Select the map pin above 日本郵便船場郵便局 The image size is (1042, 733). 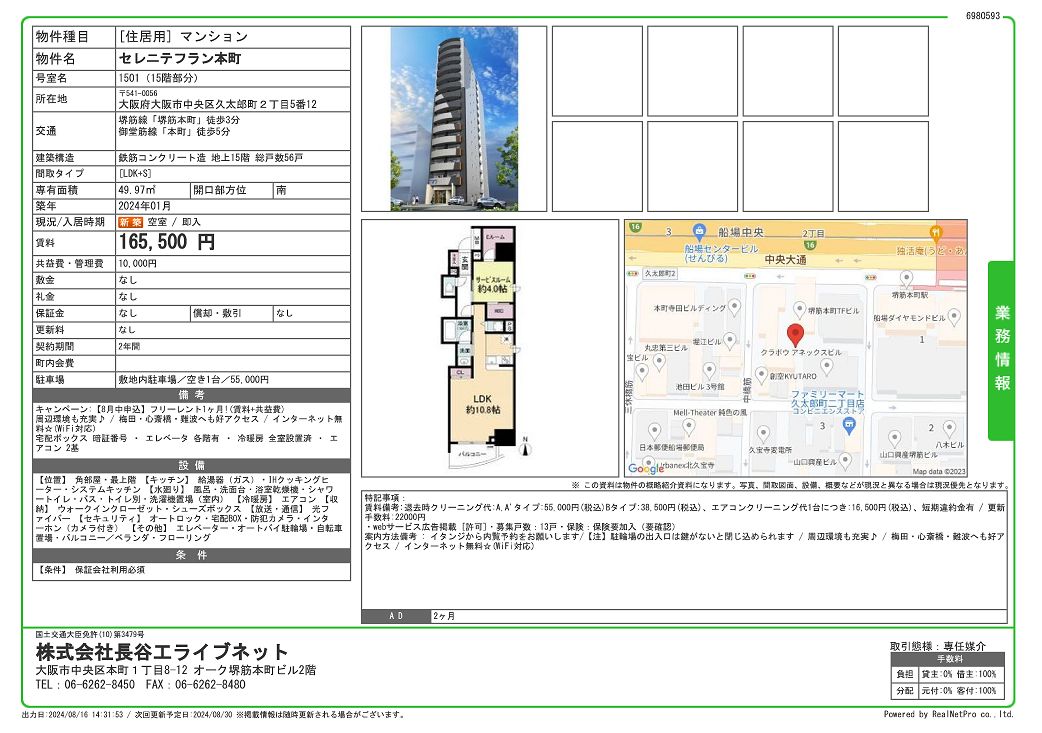click(654, 432)
